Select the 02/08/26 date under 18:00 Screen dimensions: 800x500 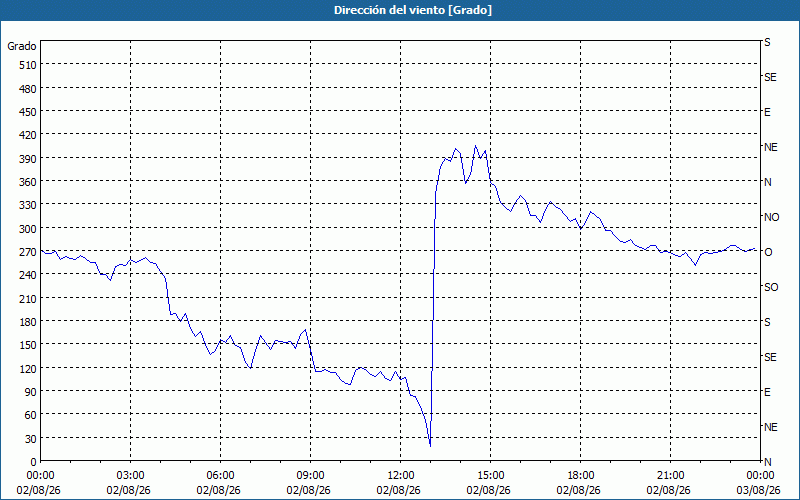[x=581, y=491]
